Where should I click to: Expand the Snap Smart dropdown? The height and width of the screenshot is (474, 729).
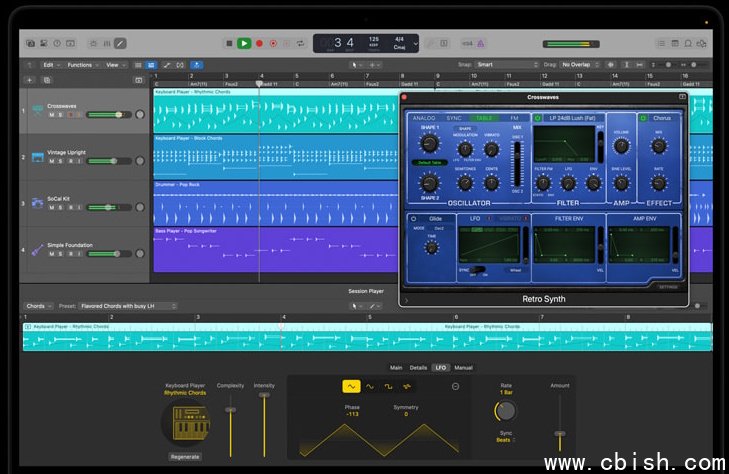[x=507, y=65]
